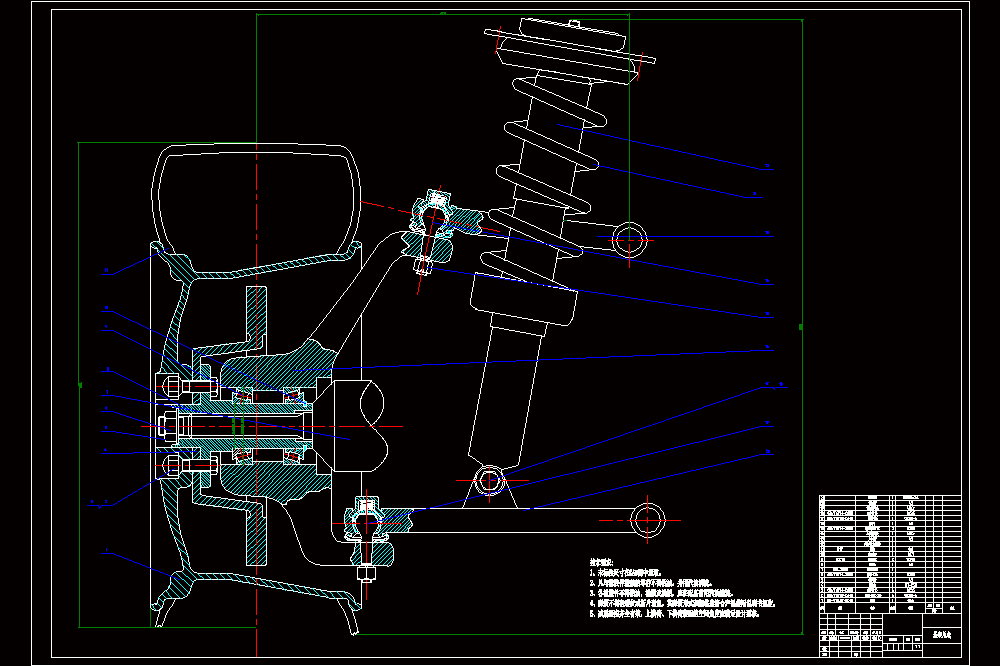Select the axle hub center nut
This screenshot has width=1000, height=666.
(x=168, y=426)
